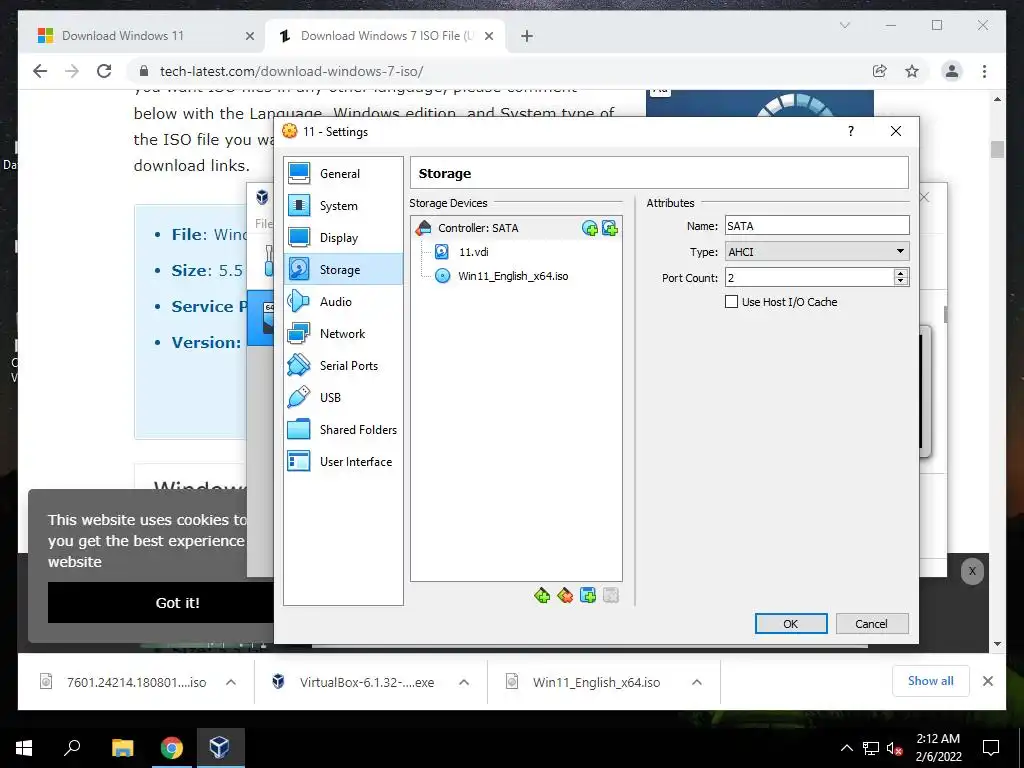Open the Windows Start menu

pyautogui.click(x=24, y=748)
